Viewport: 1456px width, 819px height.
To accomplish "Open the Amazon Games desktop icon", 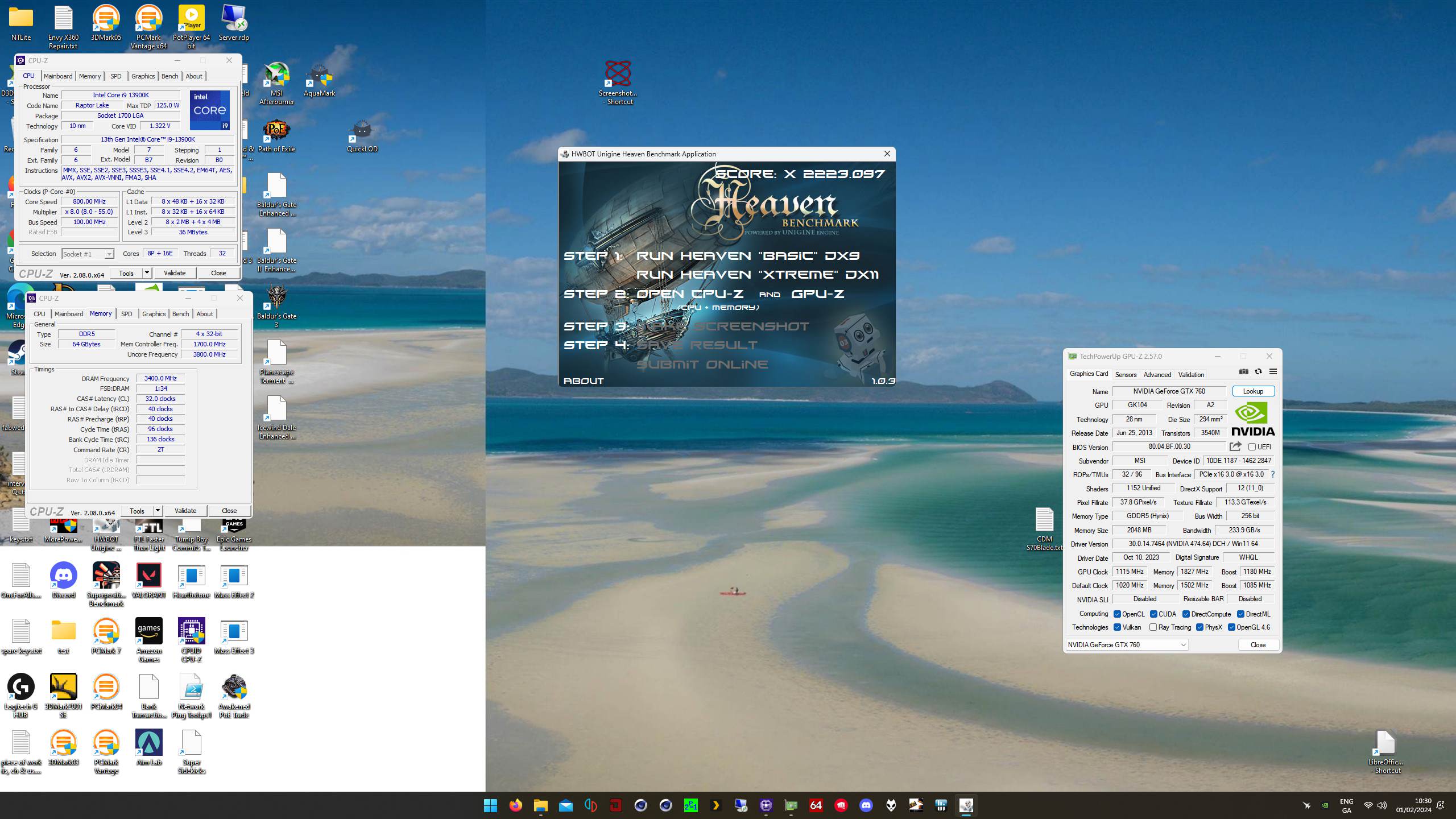I will tap(149, 640).
